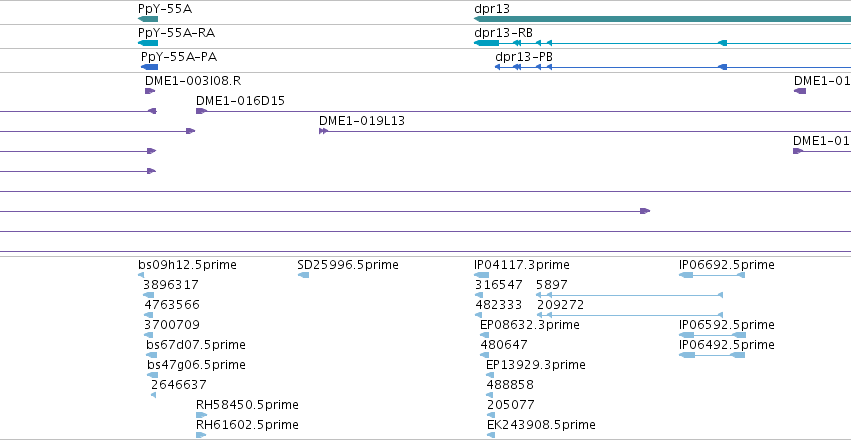This screenshot has height=440, width=851.
Task: Click the dpr13-RB transcript first exon
Action: (x=486, y=43)
